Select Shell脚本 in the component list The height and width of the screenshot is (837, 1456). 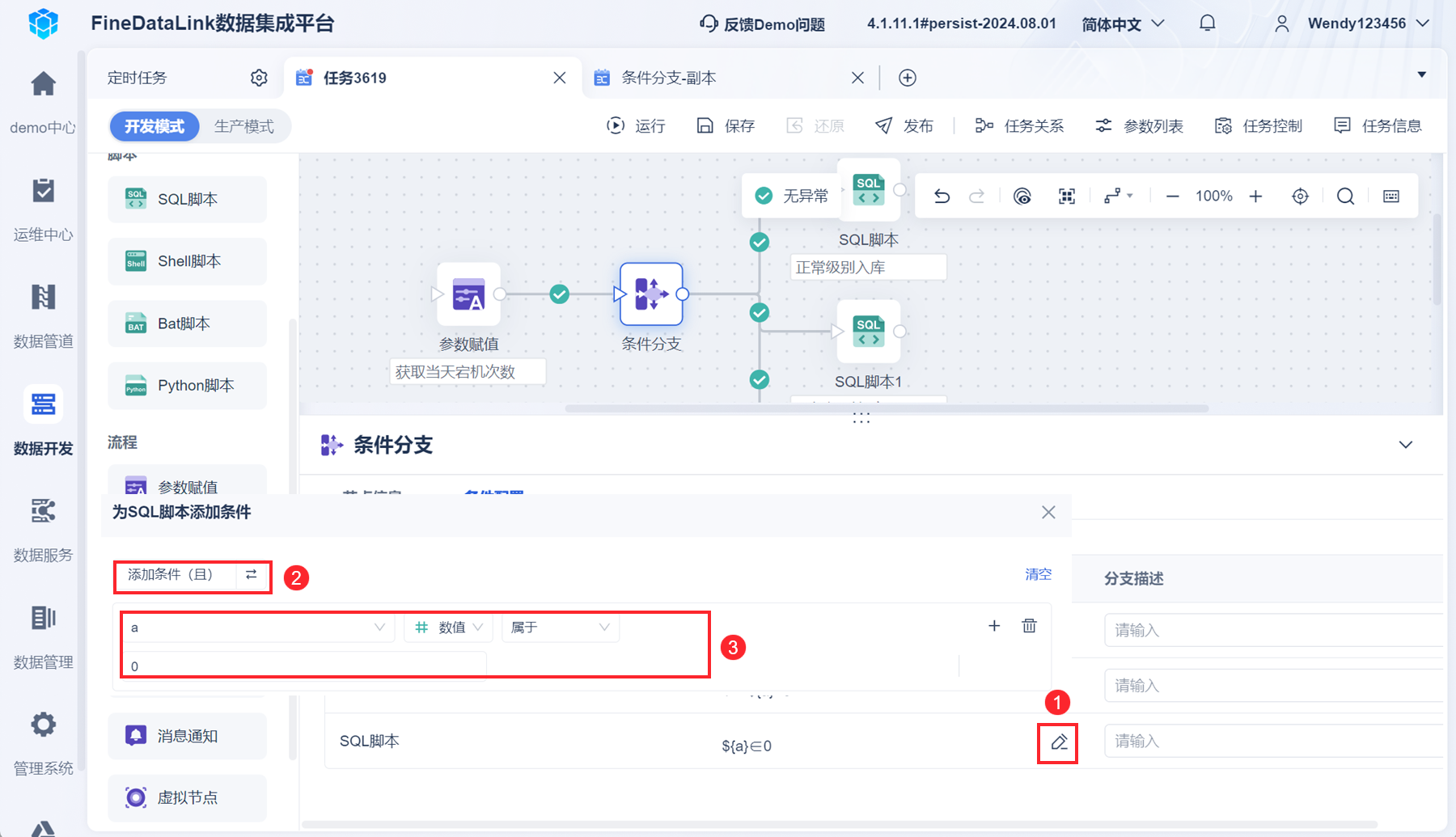(187, 261)
